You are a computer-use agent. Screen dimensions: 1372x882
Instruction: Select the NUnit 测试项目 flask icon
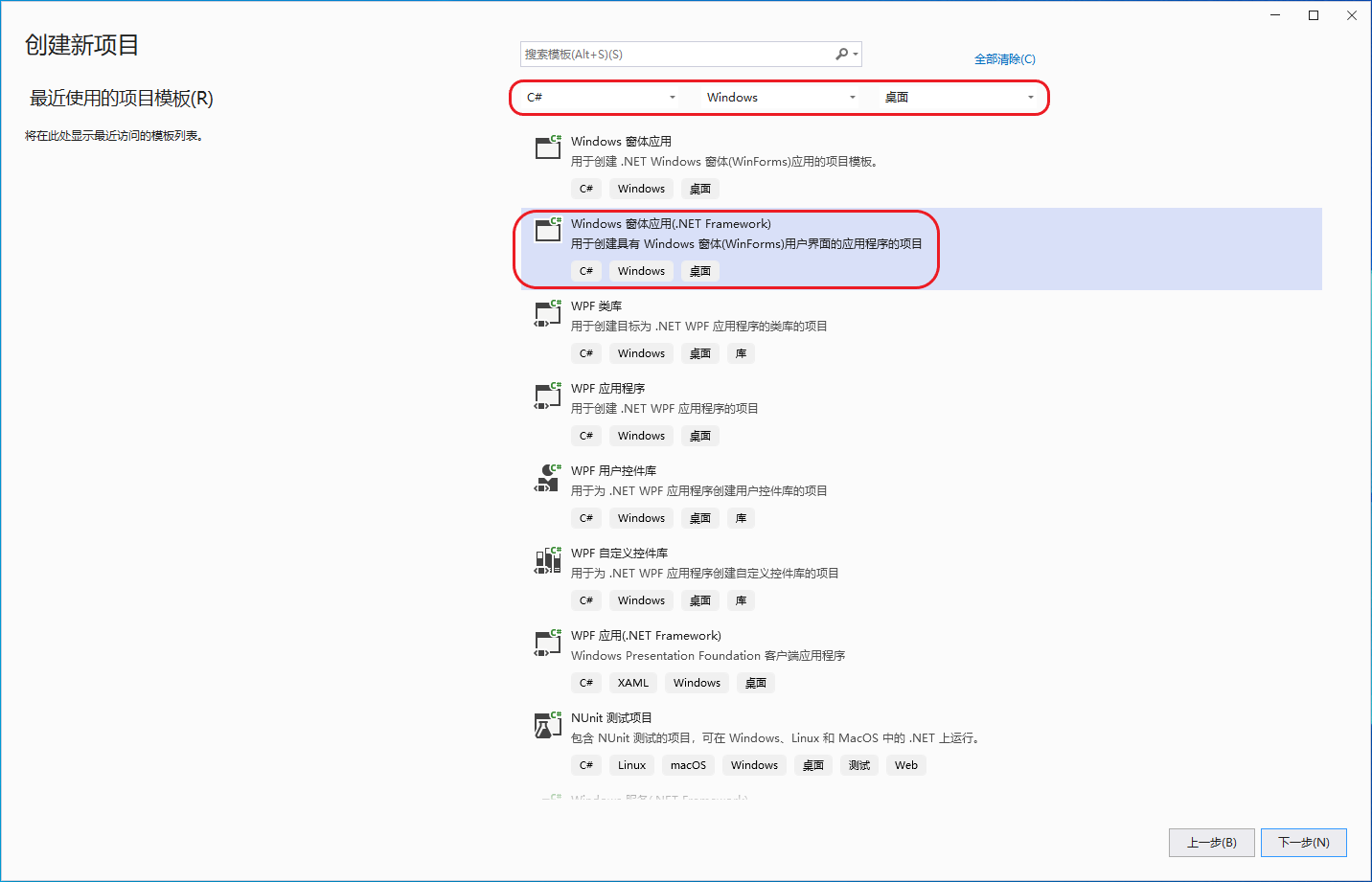tap(548, 724)
